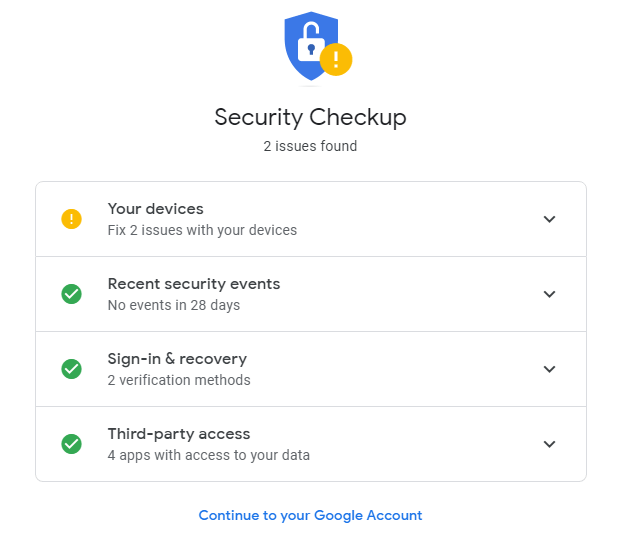Select the Recent security events heading
This screenshot has width=630, height=550.
(x=193, y=284)
